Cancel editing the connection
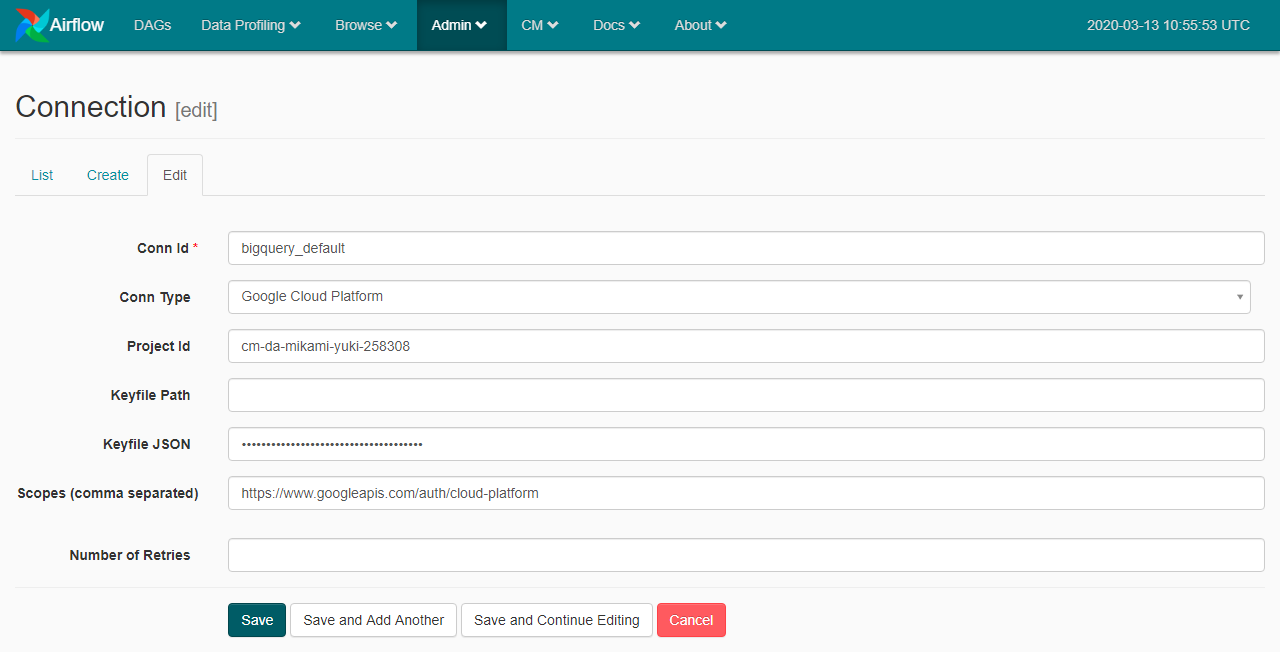 tap(691, 620)
